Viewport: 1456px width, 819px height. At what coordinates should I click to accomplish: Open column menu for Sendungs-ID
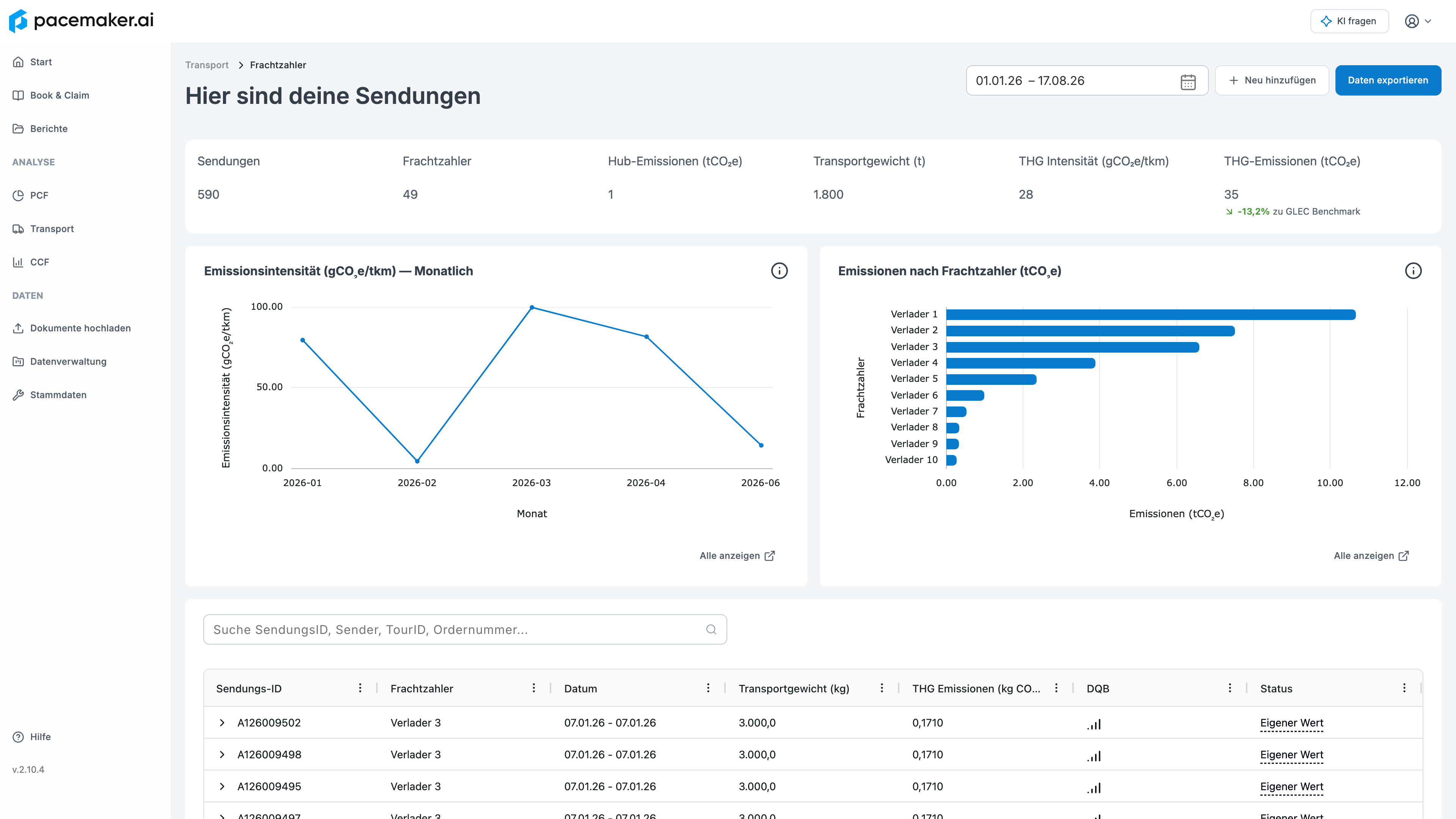[x=360, y=688]
